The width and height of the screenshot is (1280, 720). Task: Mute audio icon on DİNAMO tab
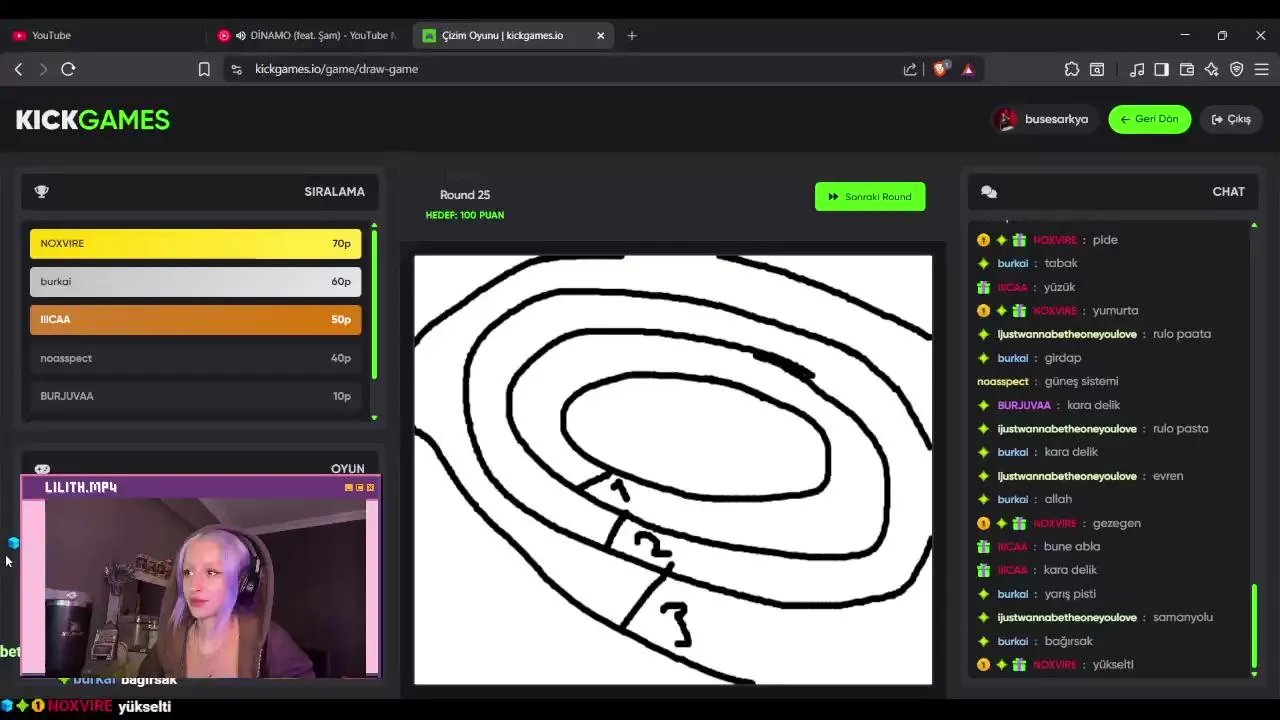[x=240, y=35]
